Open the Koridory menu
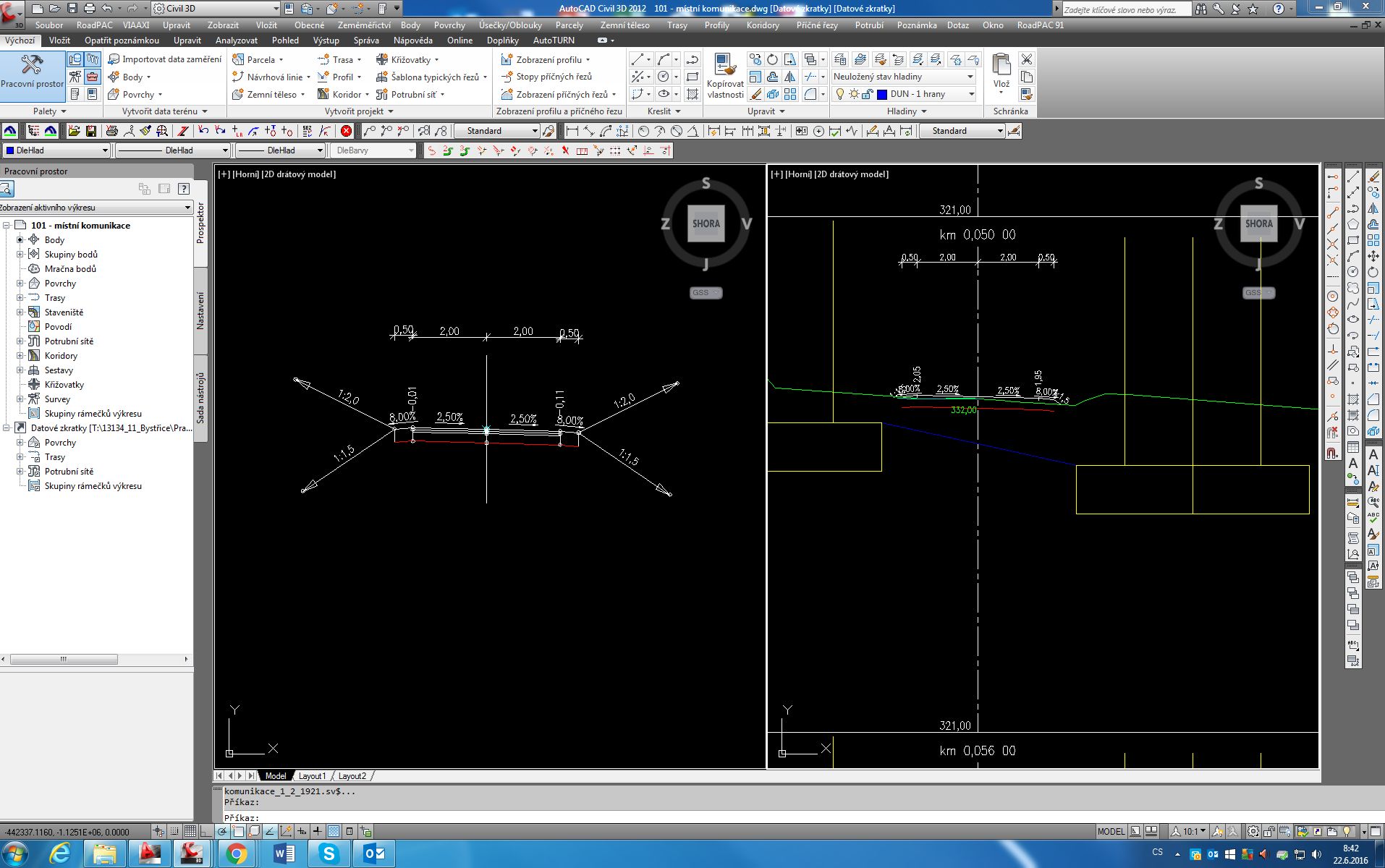1385x868 pixels. click(763, 25)
